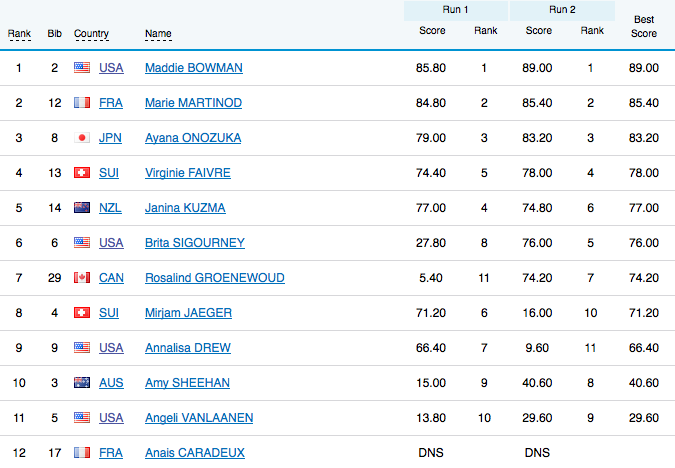This screenshot has height=468, width=675.
Task: Click the JPN country code link
Action: [110, 138]
